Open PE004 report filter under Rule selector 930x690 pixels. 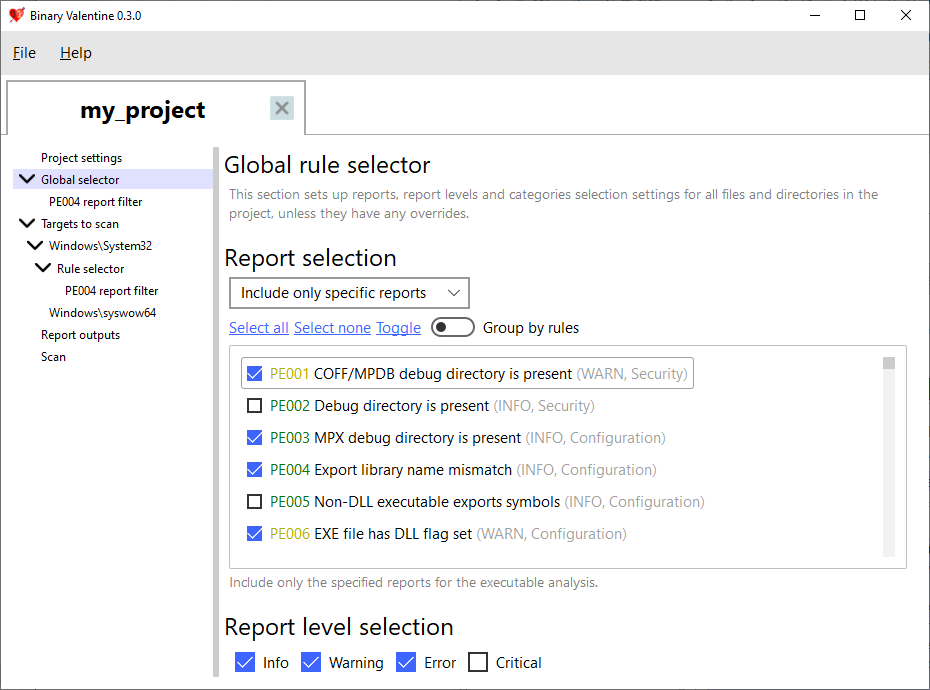tap(112, 291)
